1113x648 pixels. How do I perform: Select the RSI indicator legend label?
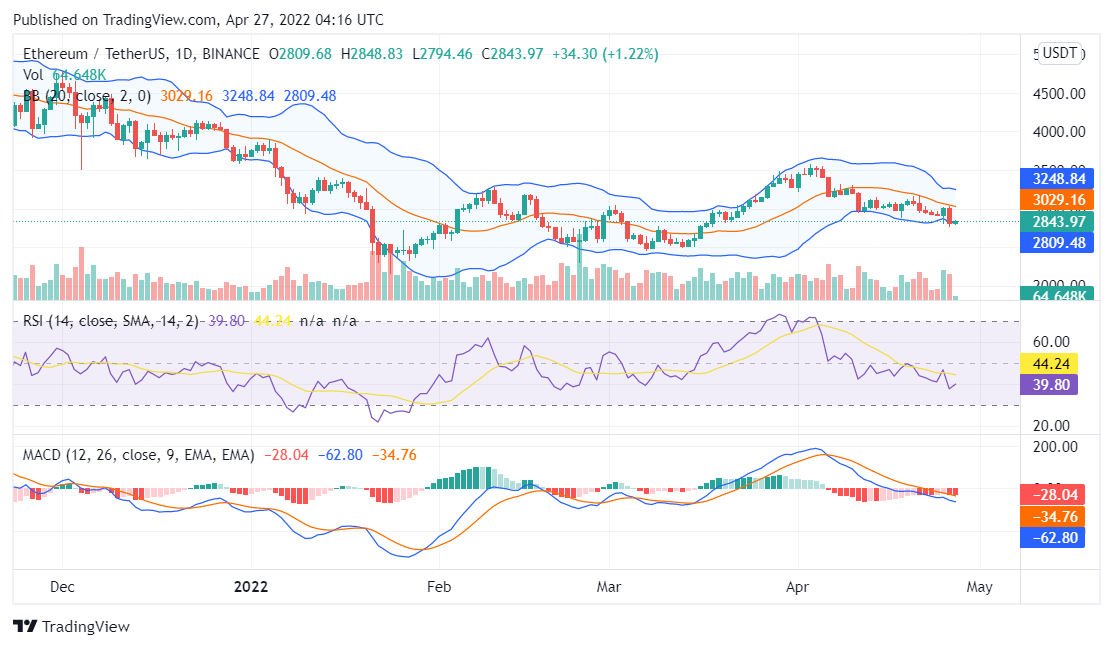point(111,321)
